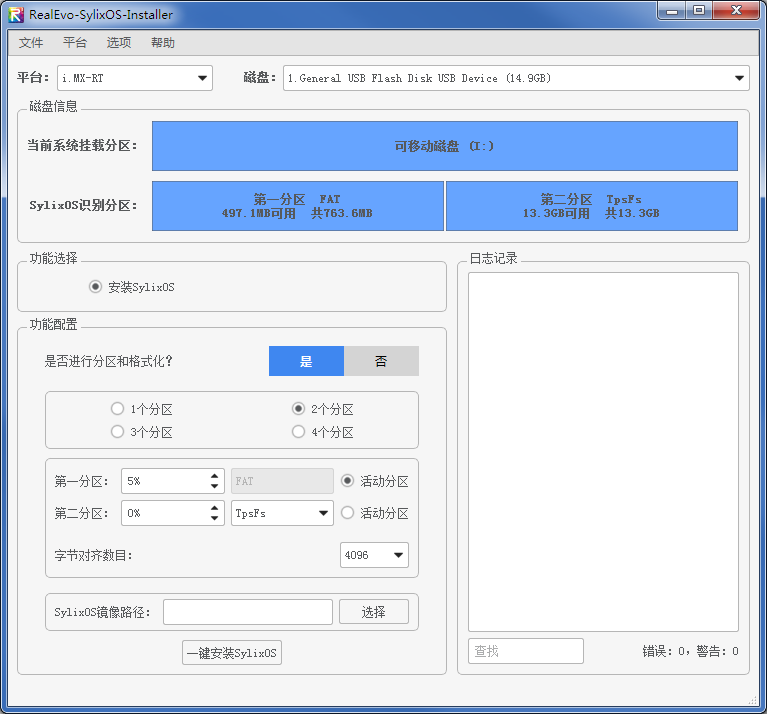
Task: Click the RealEvo app icon in title bar
Action: (16, 15)
